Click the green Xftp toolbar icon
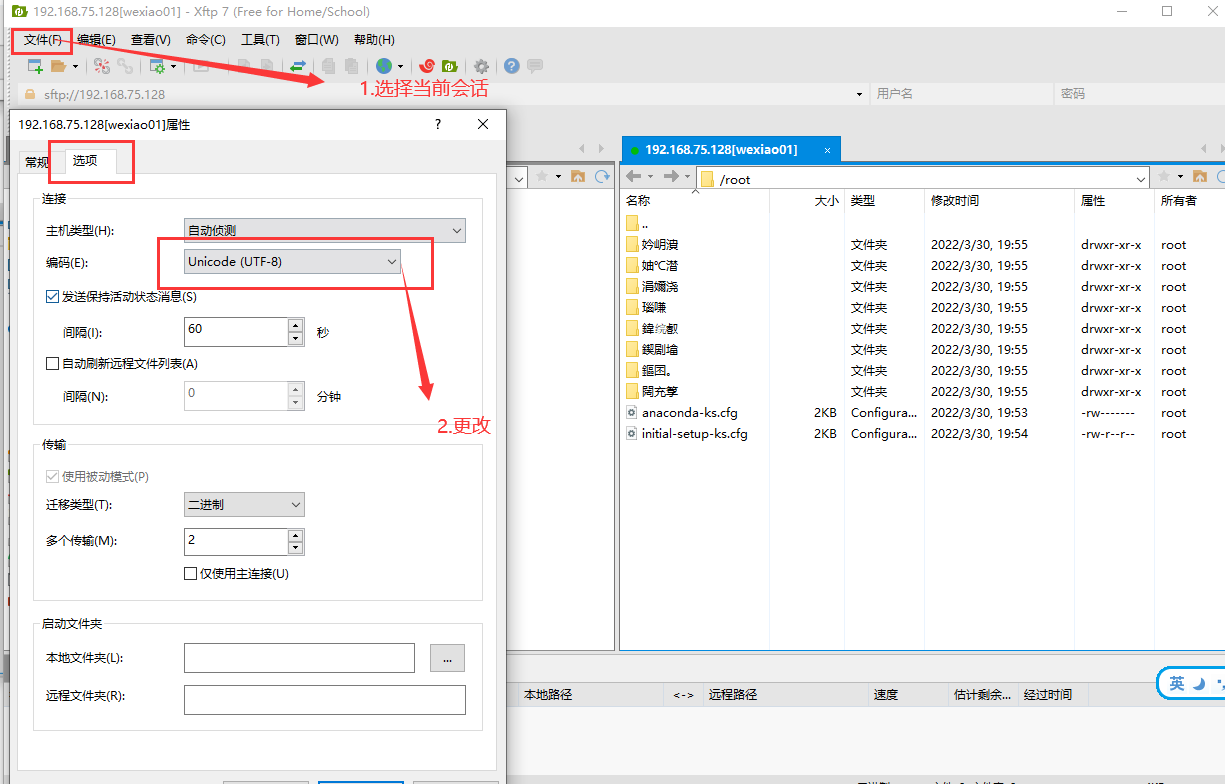The height and width of the screenshot is (784, 1225). [450, 66]
